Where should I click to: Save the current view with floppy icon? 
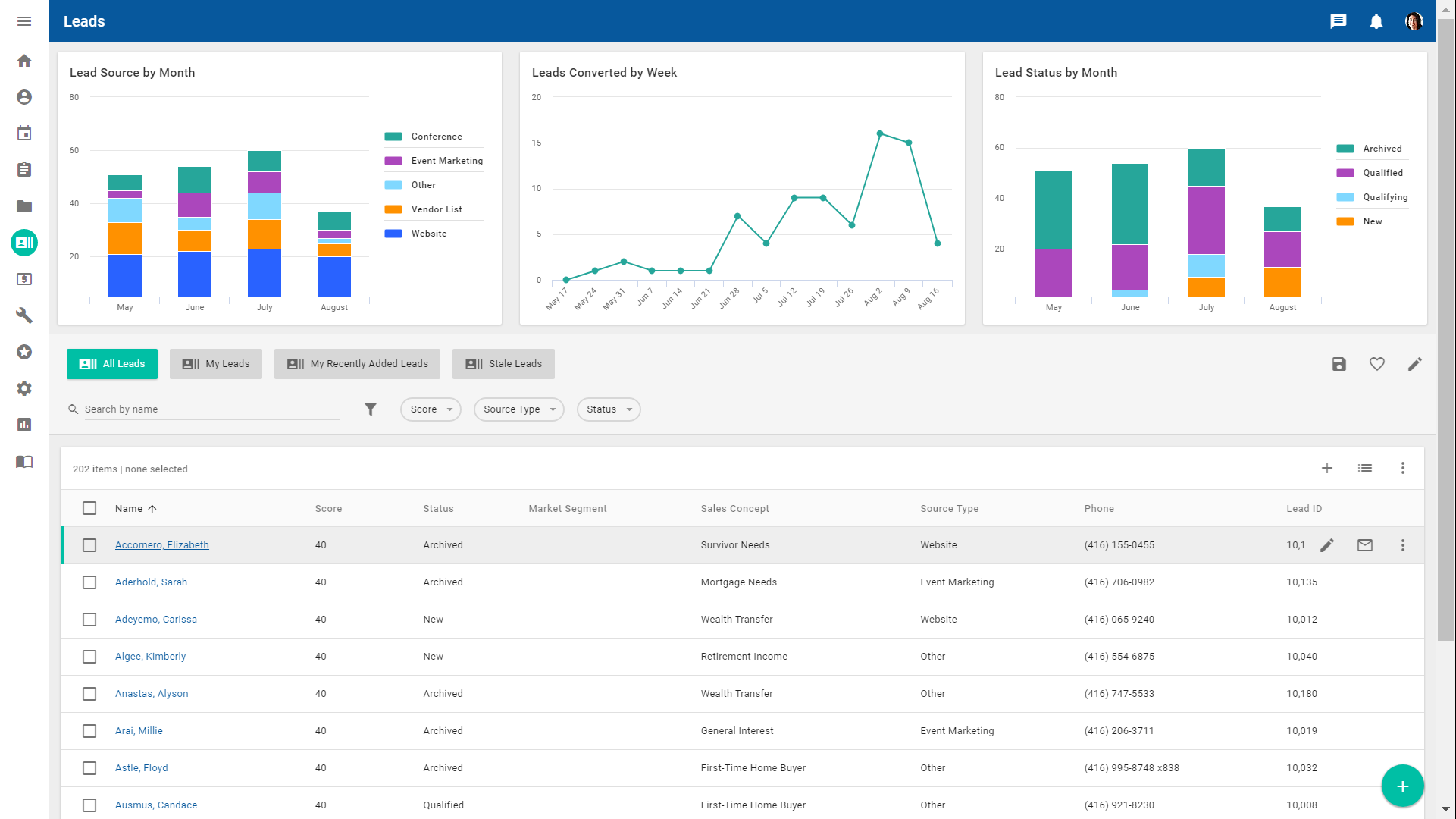coord(1339,364)
